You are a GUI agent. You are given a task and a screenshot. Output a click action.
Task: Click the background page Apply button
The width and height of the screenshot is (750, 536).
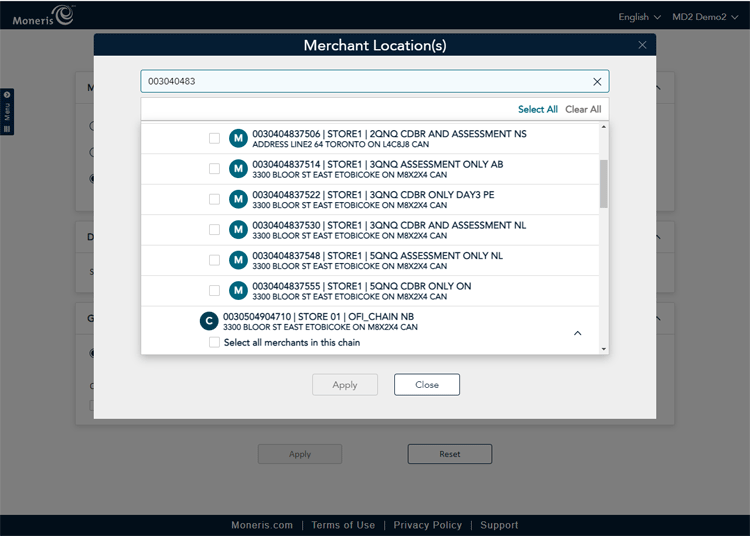click(300, 454)
